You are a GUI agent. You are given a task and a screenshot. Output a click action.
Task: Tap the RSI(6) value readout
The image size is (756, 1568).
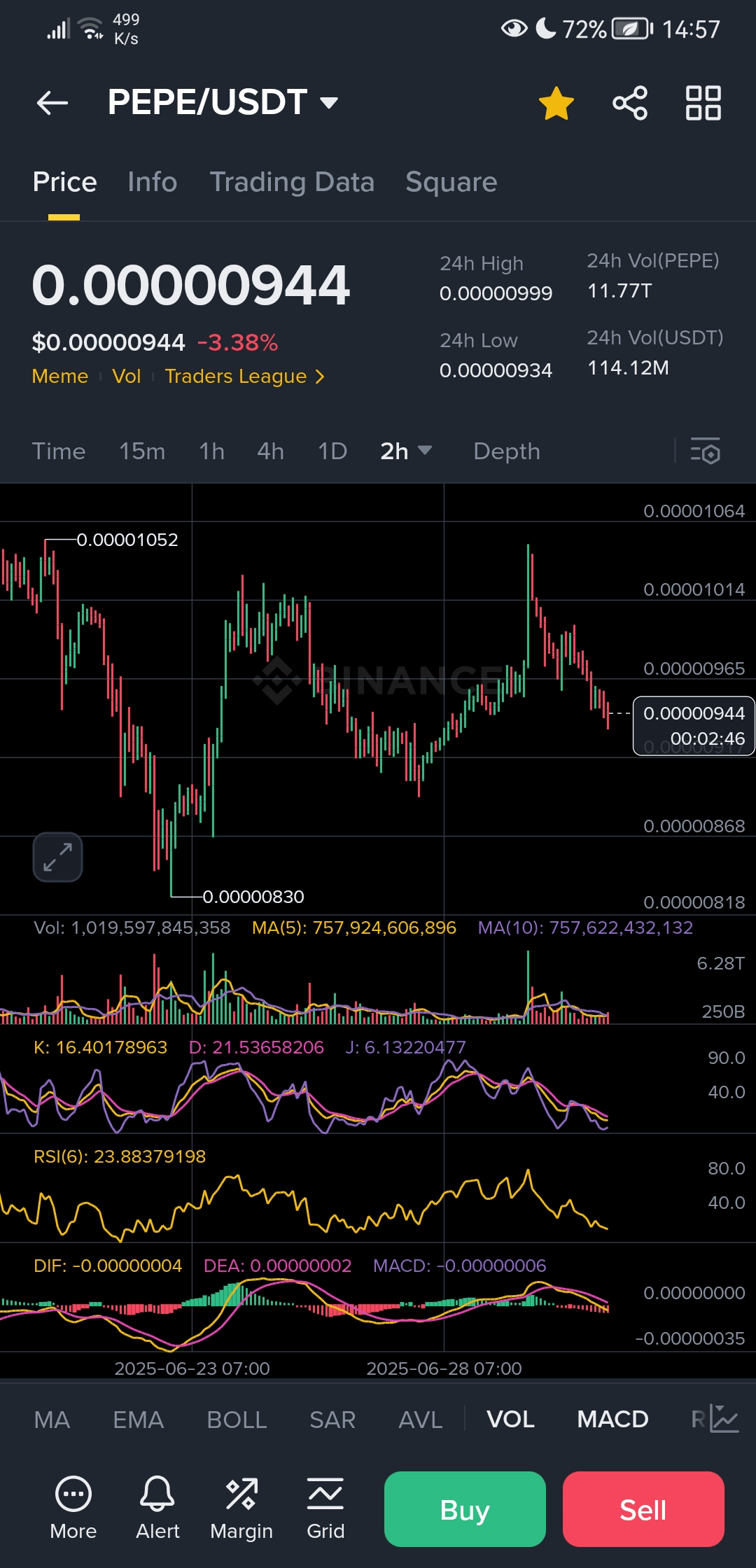(x=120, y=1156)
